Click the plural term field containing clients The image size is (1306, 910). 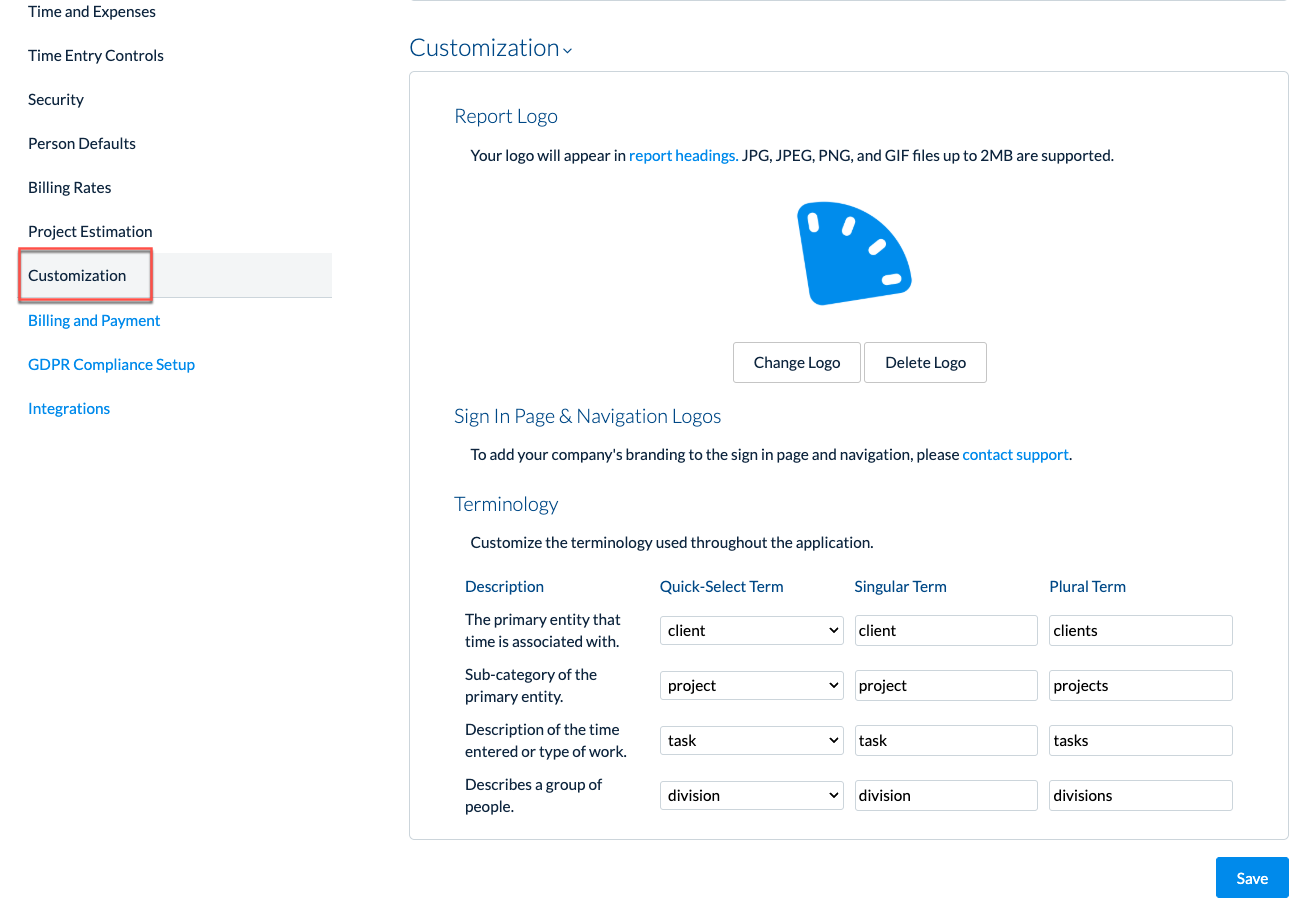[1140, 630]
